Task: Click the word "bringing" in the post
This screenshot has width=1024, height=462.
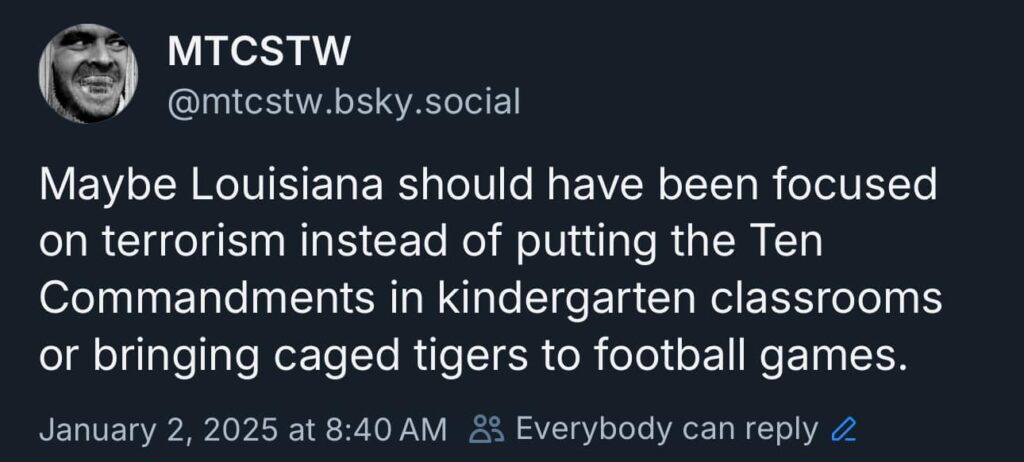Action: (164, 357)
